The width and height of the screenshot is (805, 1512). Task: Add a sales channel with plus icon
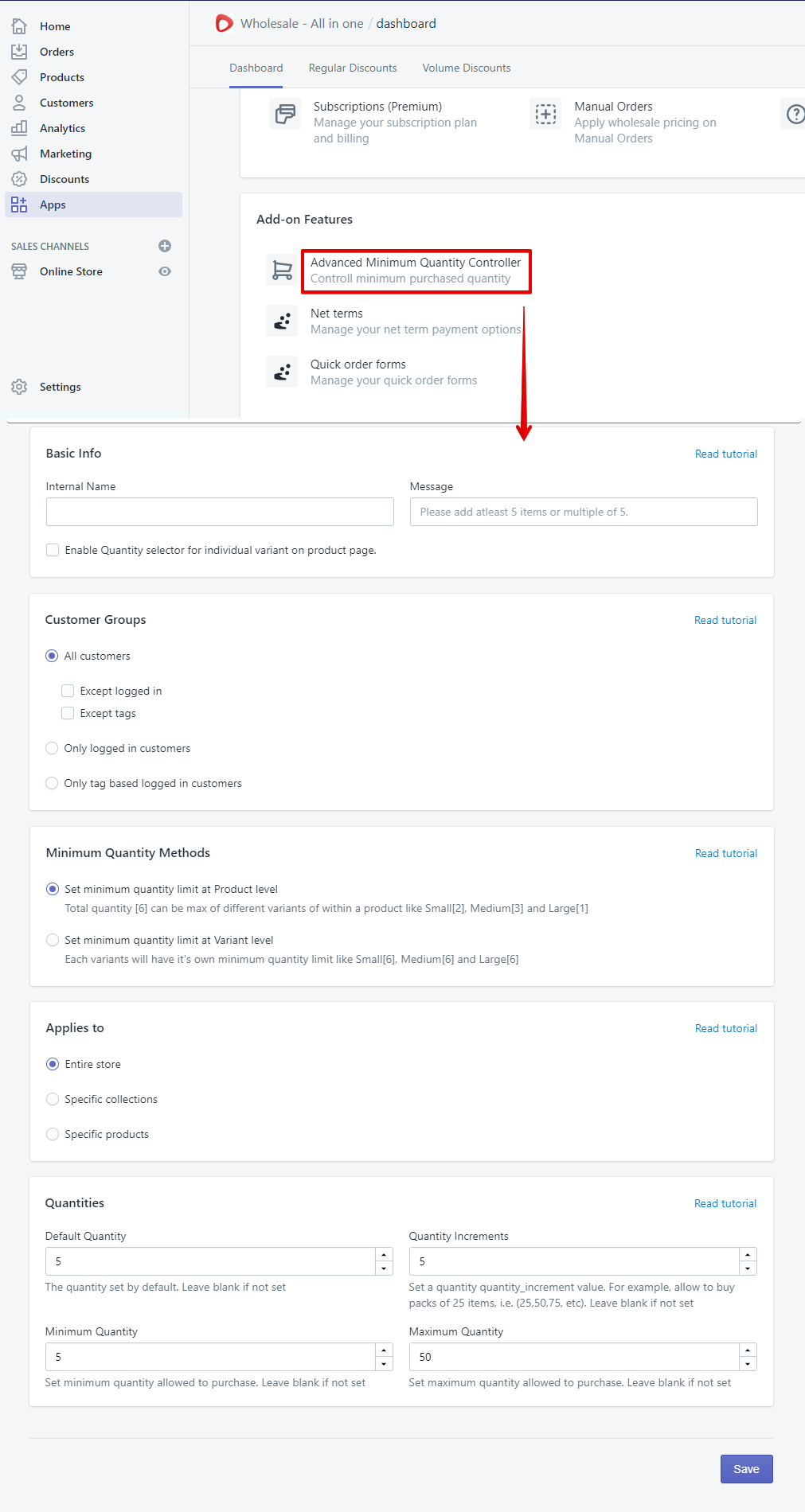(x=165, y=246)
